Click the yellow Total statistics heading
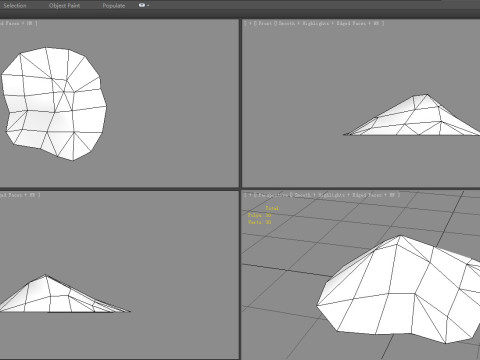This screenshot has width=480, height=360. coord(272,208)
